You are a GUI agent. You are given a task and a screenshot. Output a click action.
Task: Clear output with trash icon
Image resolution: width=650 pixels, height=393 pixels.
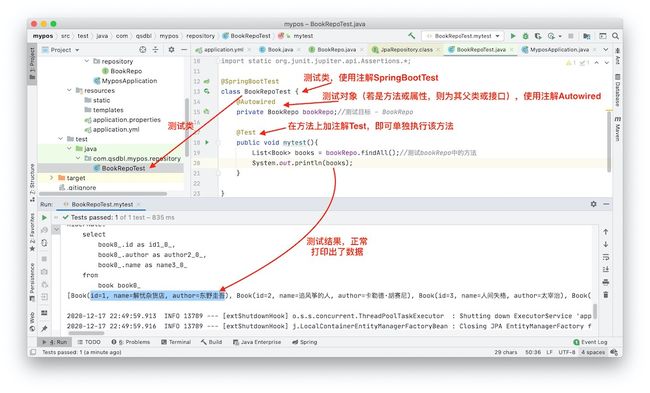pos(606,295)
